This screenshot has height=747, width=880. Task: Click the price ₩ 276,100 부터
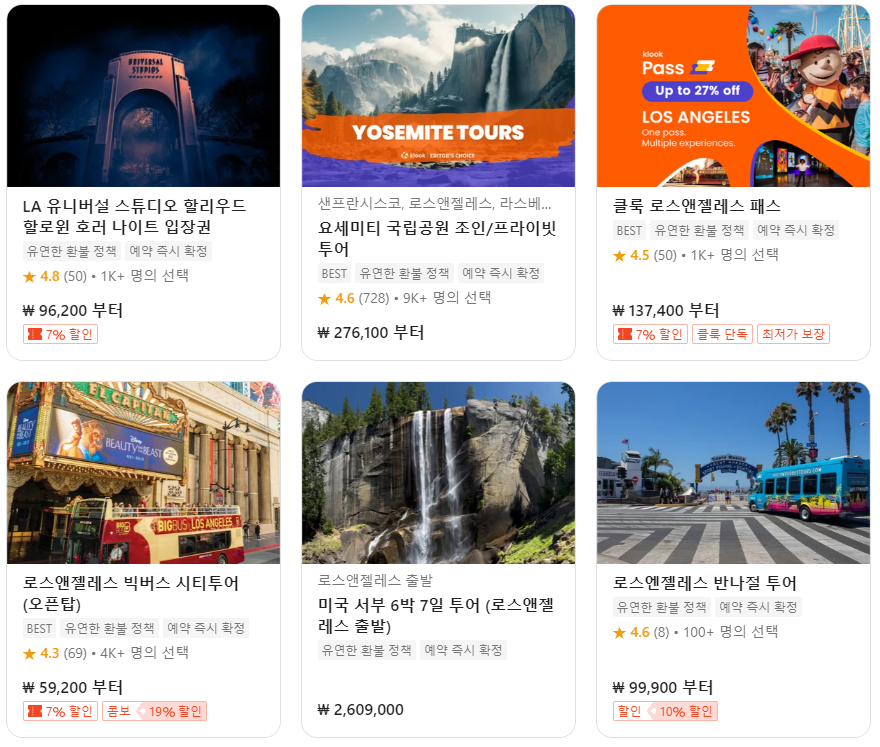coord(370,332)
